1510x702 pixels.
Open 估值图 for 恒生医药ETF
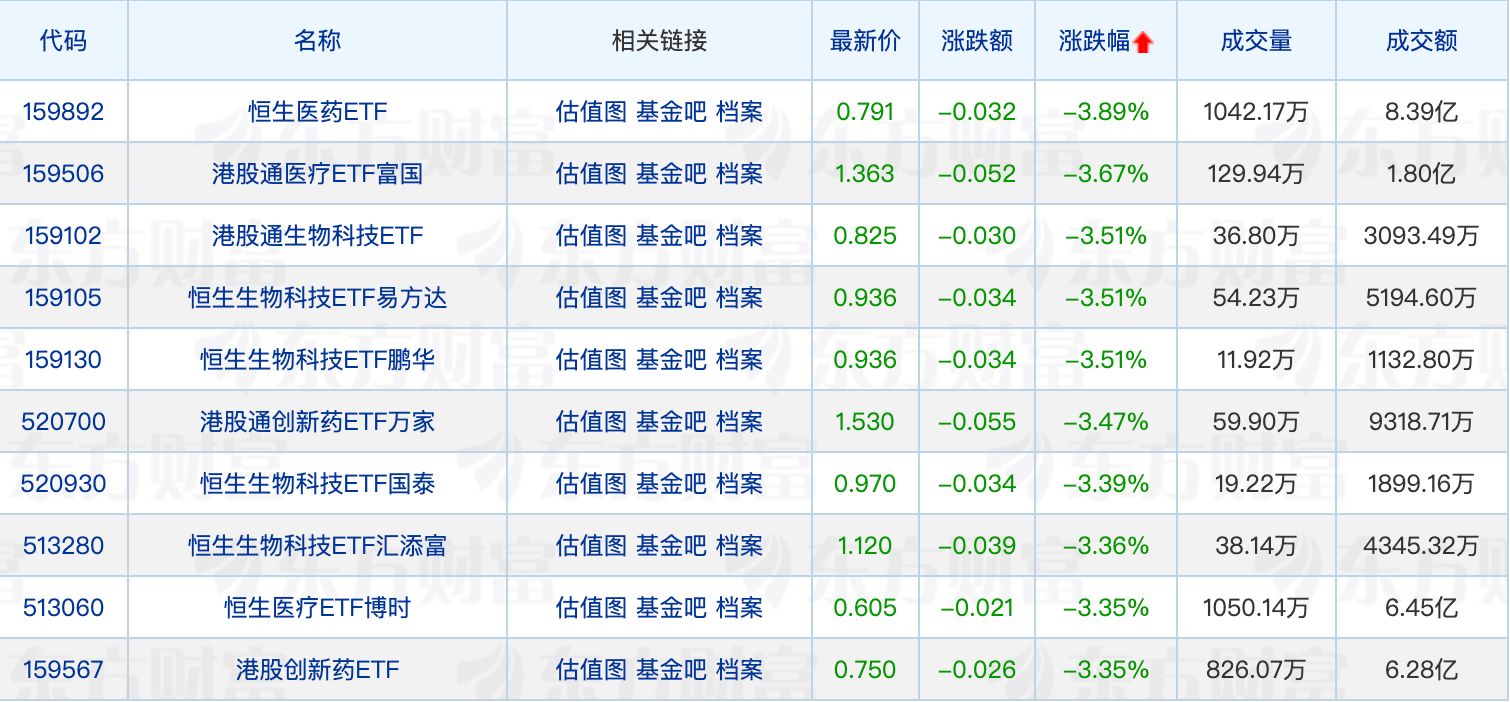click(x=591, y=112)
